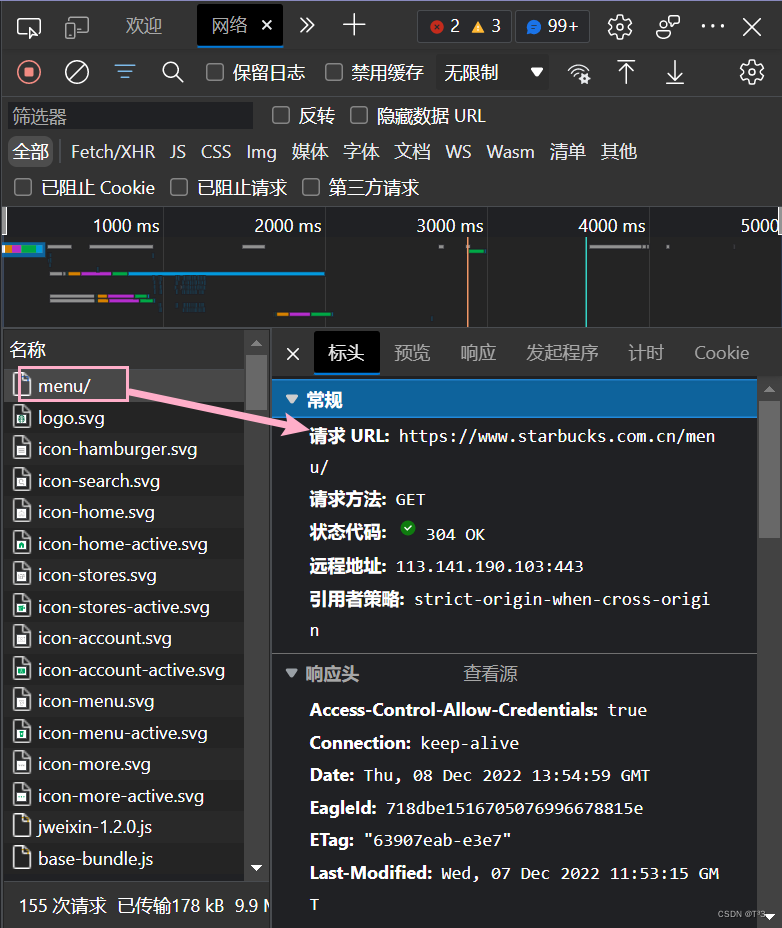Click the feedback people icon
Image resolution: width=782 pixels, height=928 pixels.
pyautogui.click(x=667, y=27)
